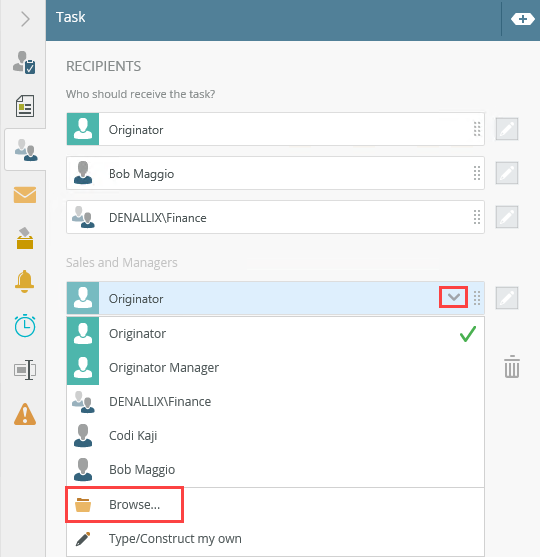Screen dimensions: 540x557
Task: Click the RECIPIENTS heading
Action: (103, 66)
